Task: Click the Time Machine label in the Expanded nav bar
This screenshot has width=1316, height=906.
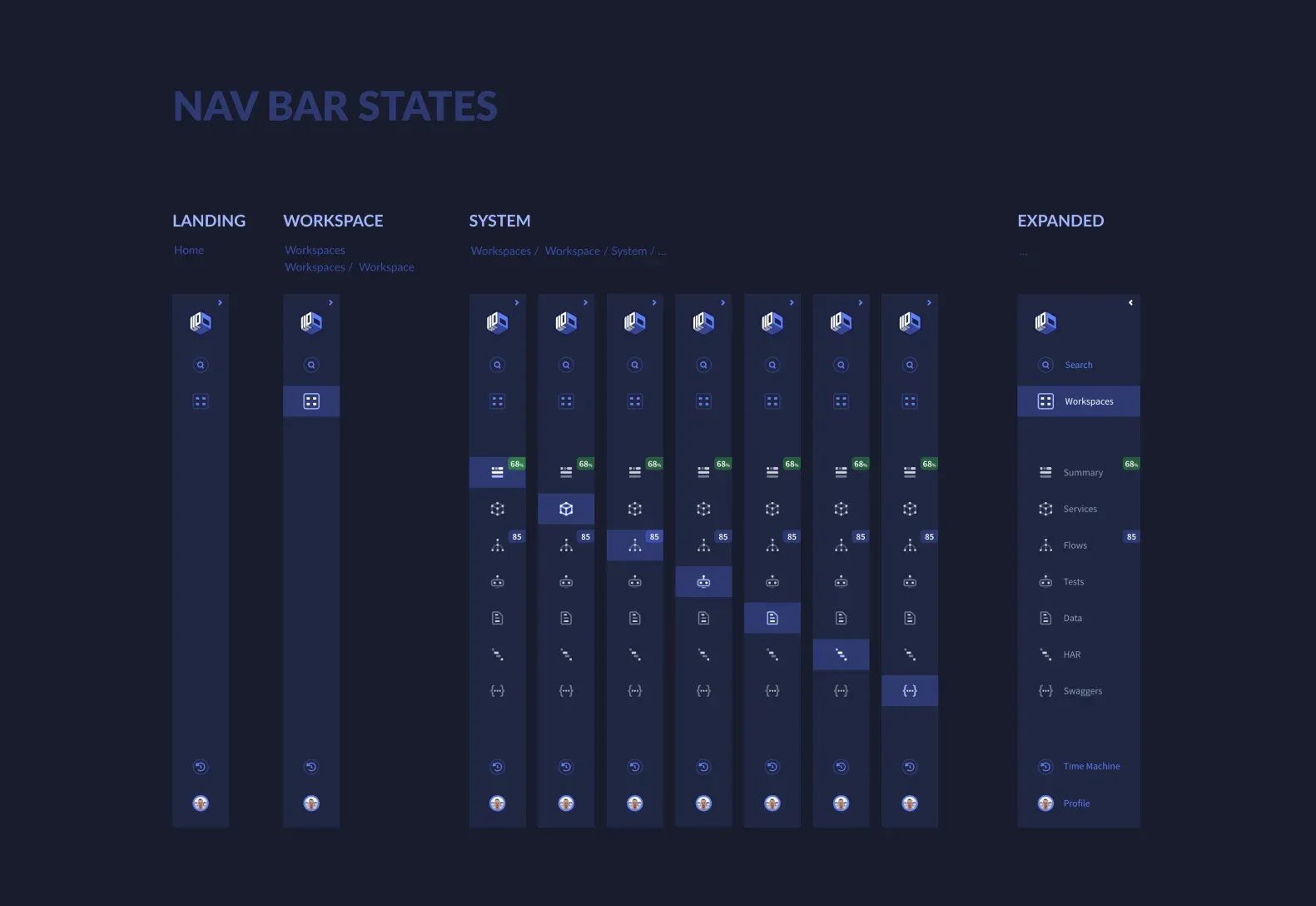Action: (x=1091, y=766)
